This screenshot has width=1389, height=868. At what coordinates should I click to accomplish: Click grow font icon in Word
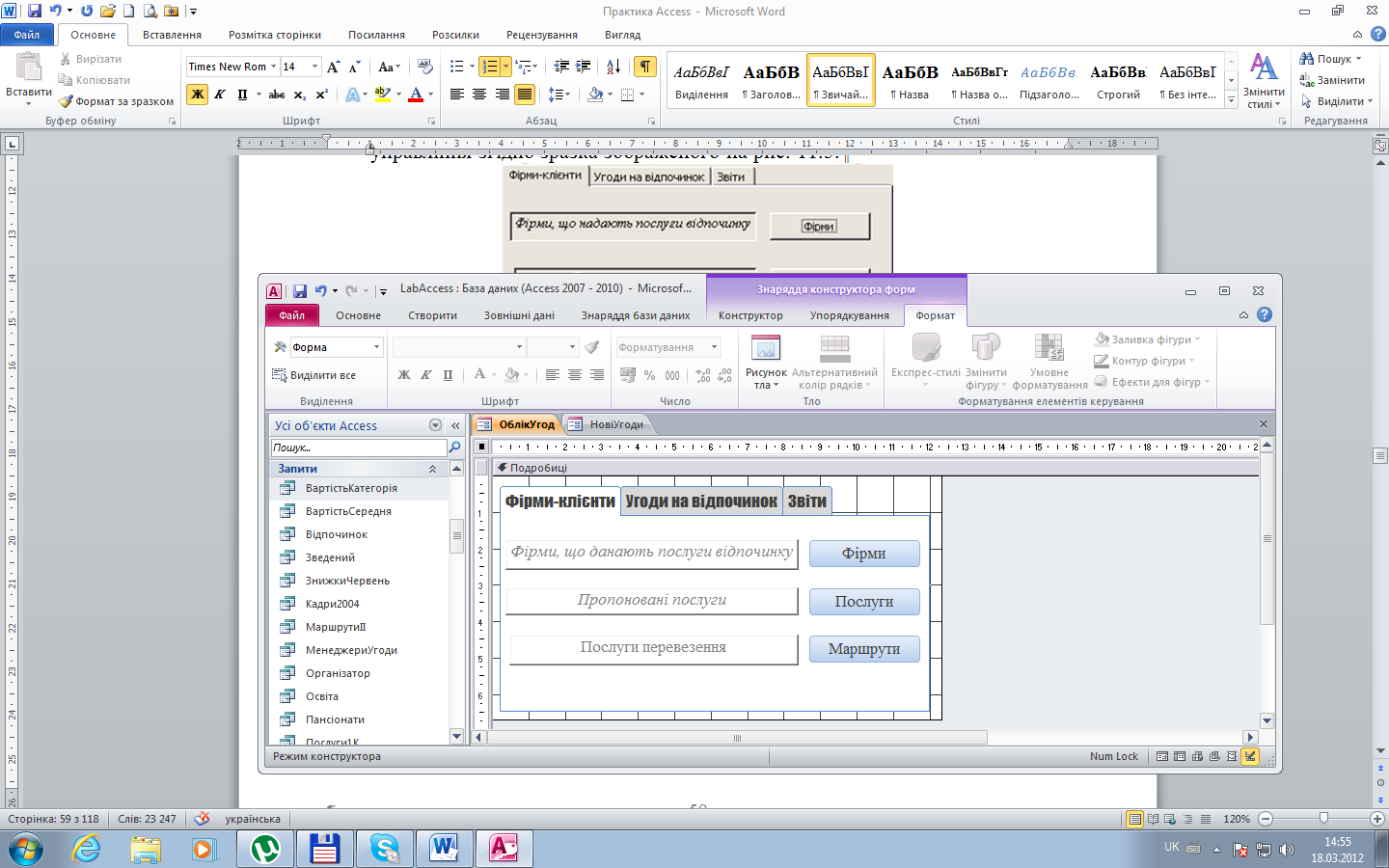coord(333,67)
